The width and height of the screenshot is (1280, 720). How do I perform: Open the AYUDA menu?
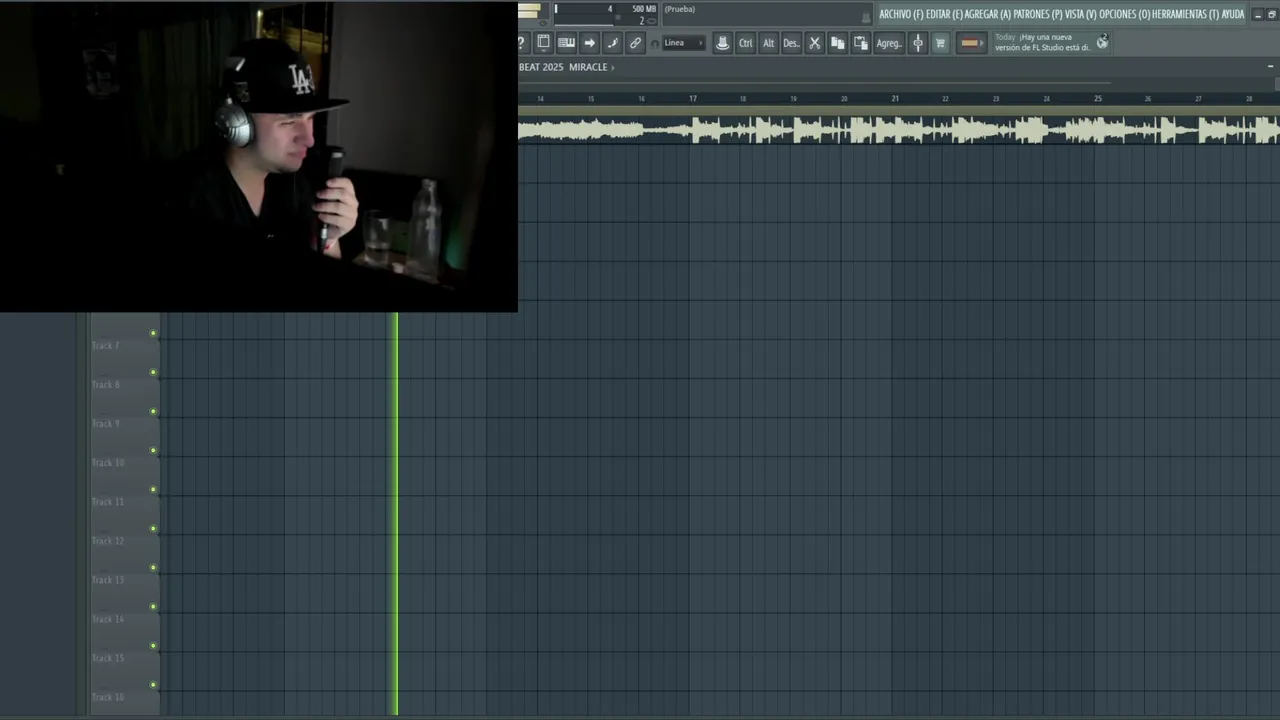click(x=1233, y=14)
